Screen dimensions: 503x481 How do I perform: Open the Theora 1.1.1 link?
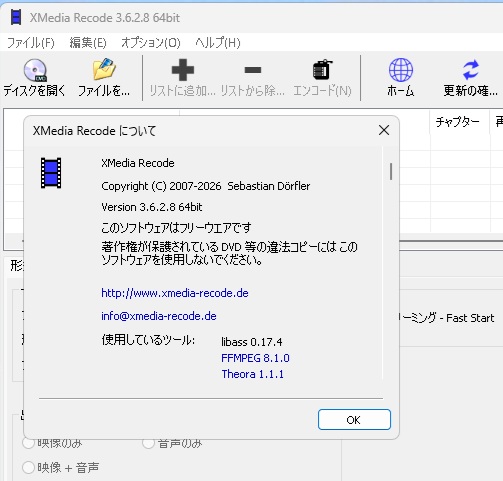tap(253, 374)
